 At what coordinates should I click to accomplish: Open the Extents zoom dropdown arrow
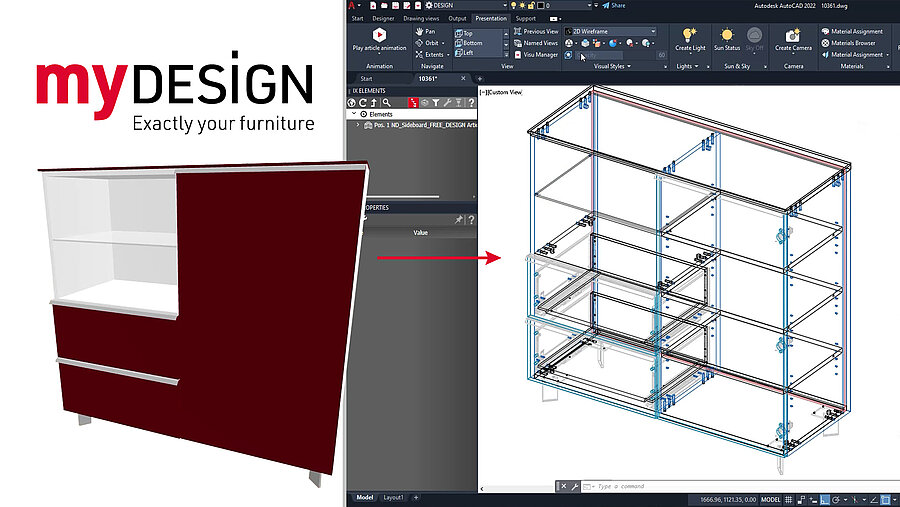click(448, 55)
